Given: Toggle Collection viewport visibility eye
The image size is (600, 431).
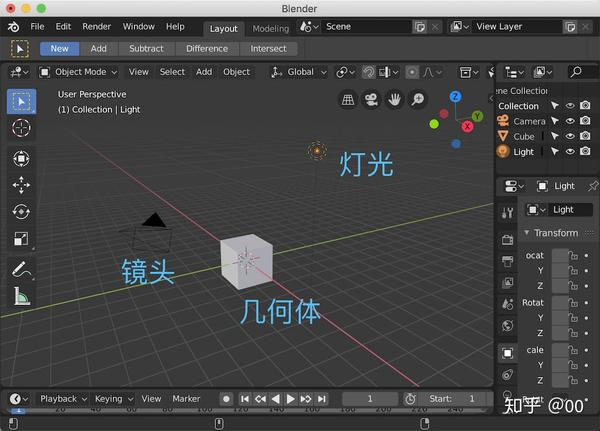Looking at the screenshot, I should coord(570,106).
